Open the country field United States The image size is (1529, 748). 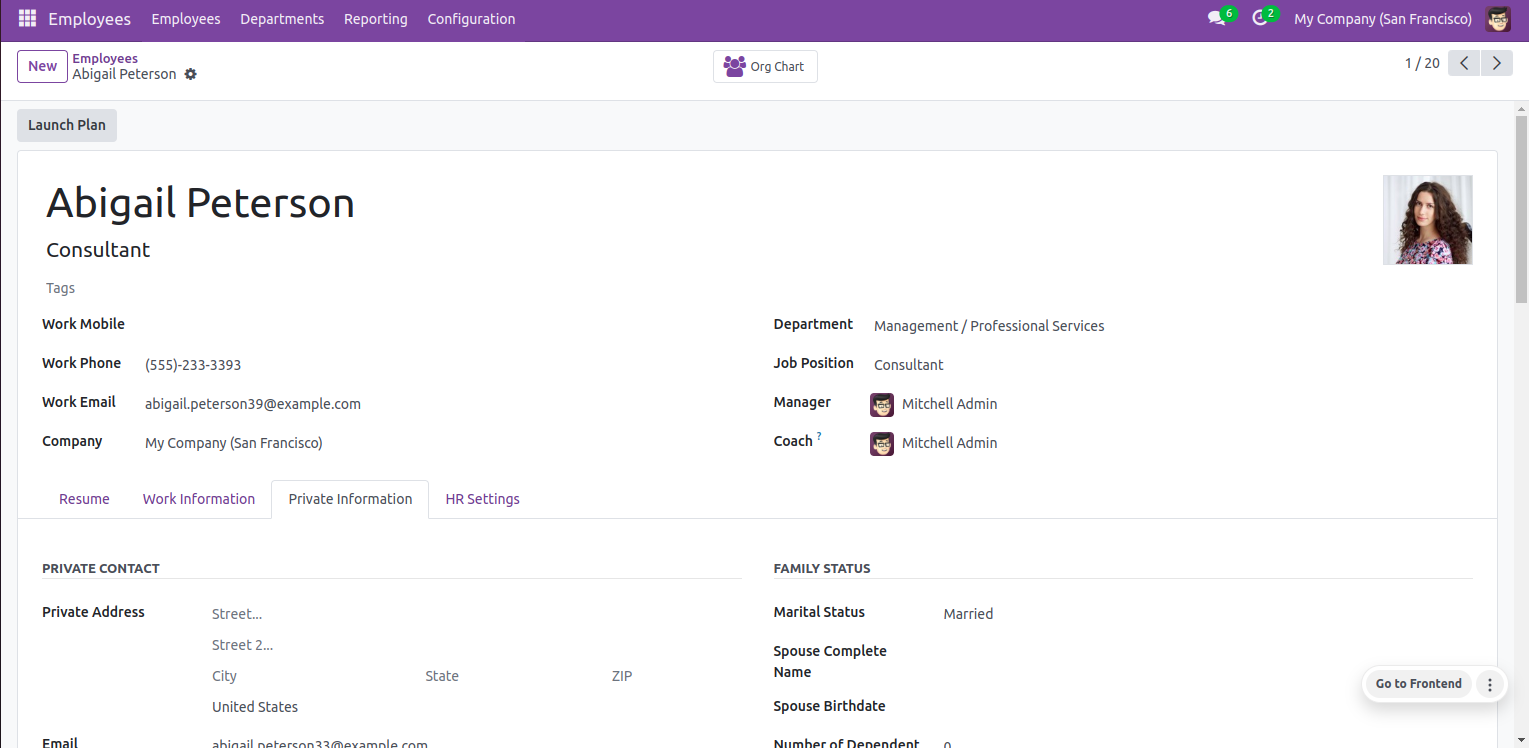tap(476, 707)
